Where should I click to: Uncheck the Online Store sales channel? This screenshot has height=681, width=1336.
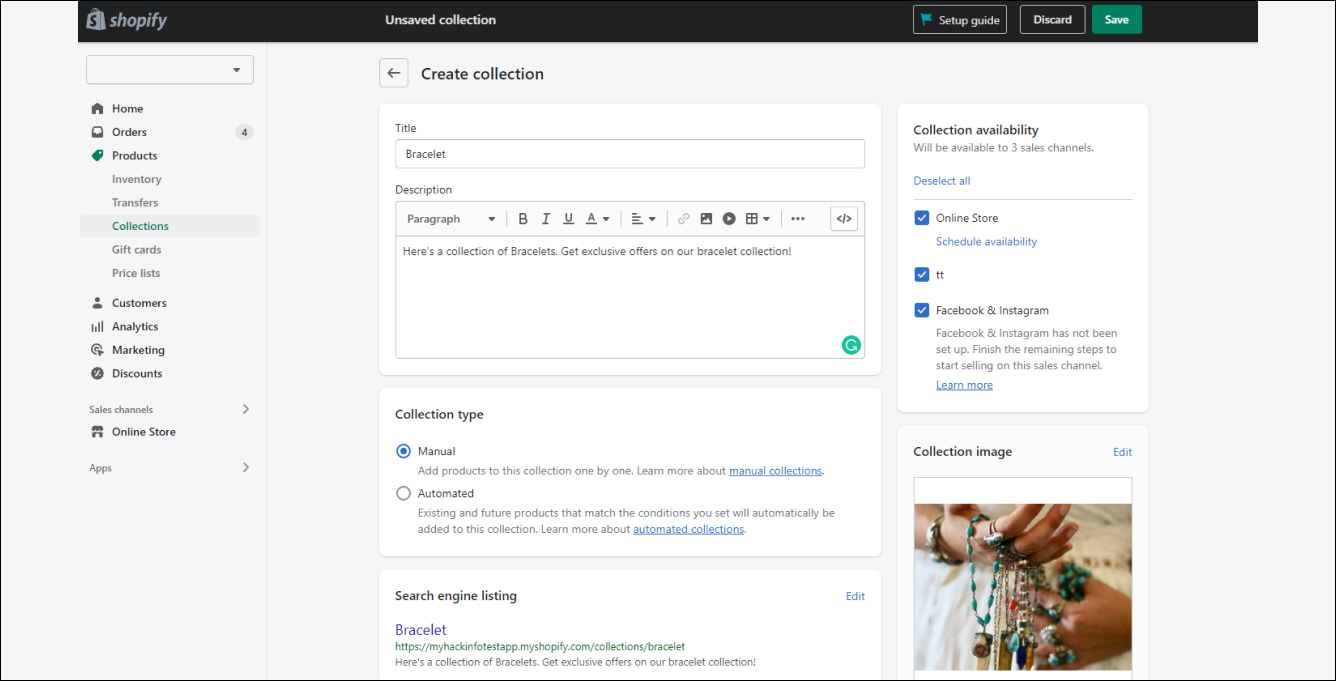(922, 218)
